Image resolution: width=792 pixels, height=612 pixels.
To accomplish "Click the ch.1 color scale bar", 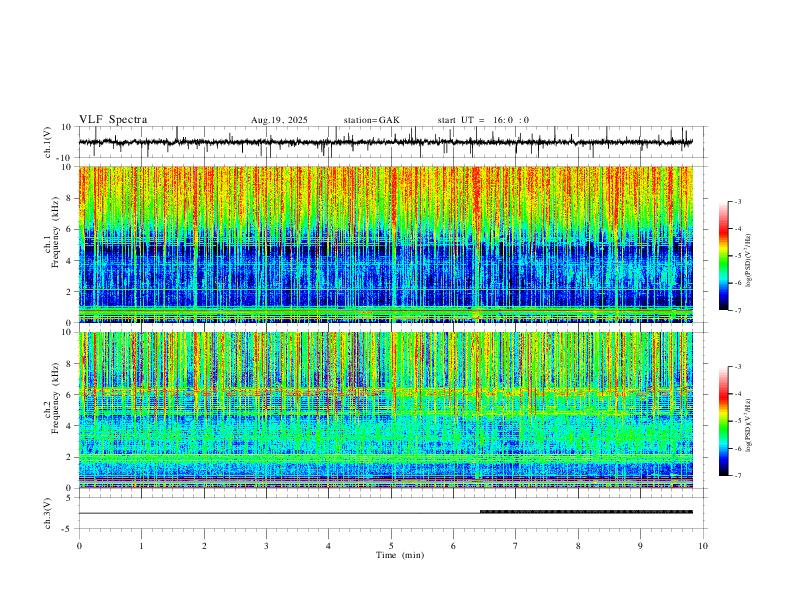I will coord(724,256).
